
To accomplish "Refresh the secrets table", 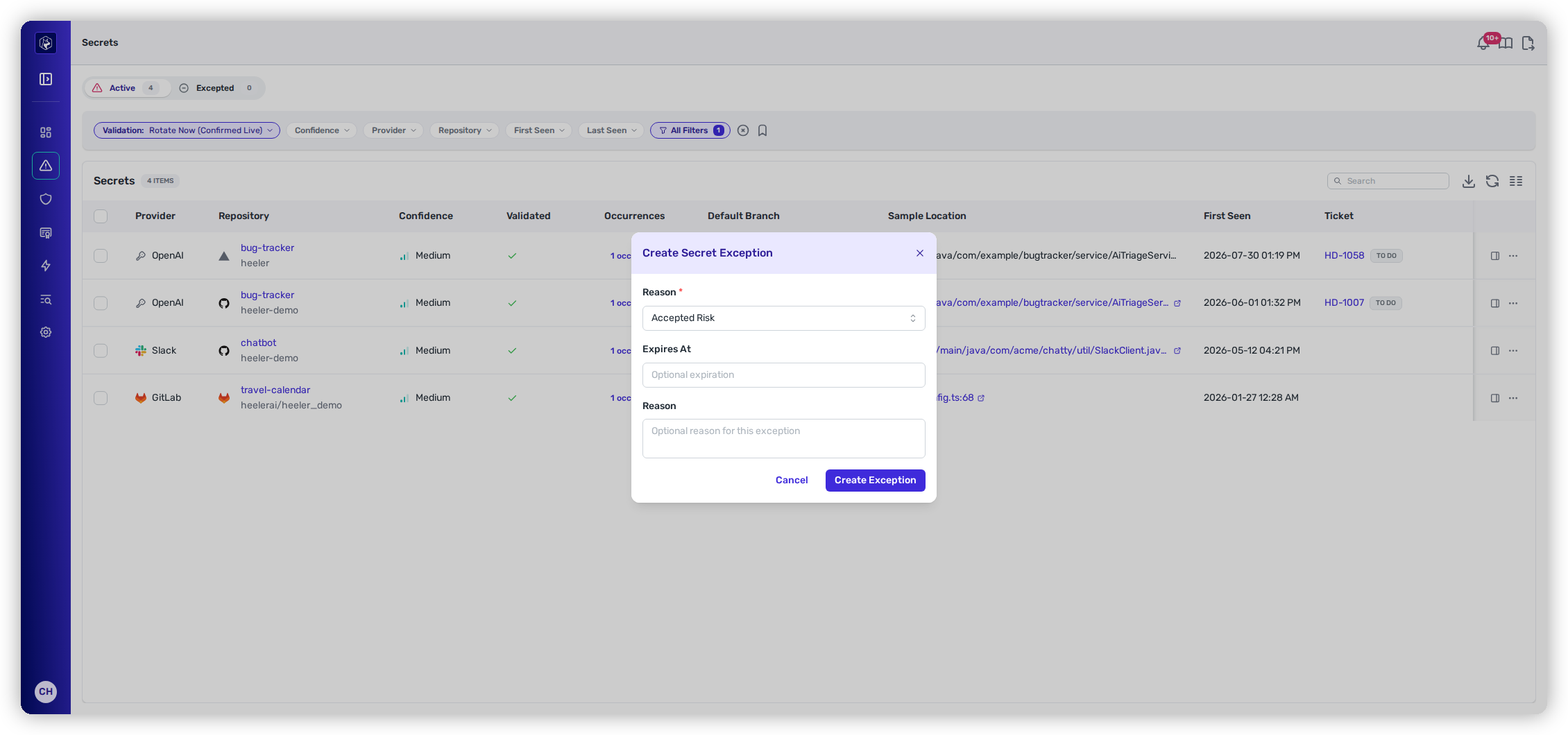I will 1492,181.
